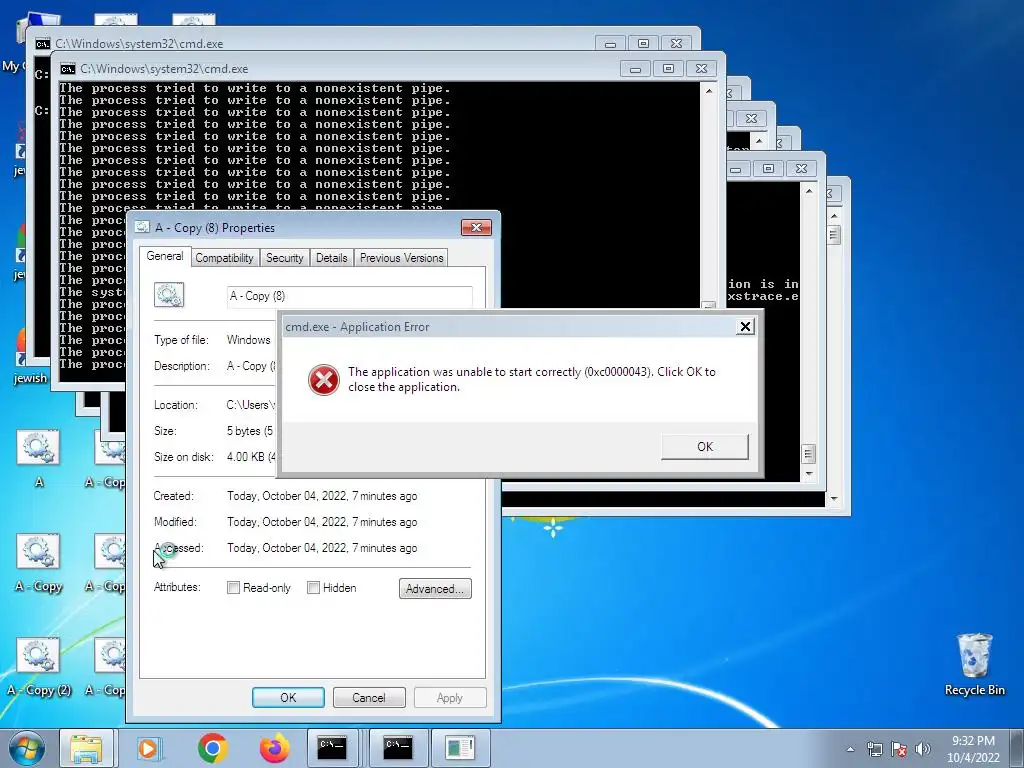This screenshot has width=1024, height=768.
Task: Click the file type icon in Properties
Action: pyautogui.click(x=169, y=295)
